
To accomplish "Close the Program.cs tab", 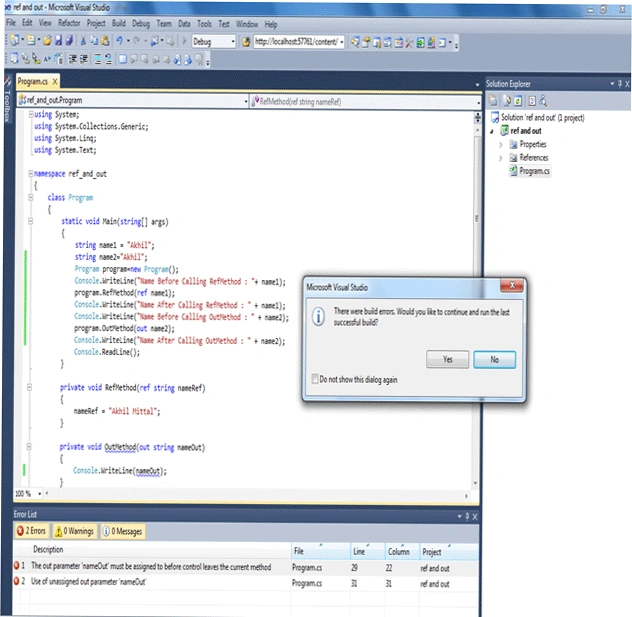I will coord(55,82).
